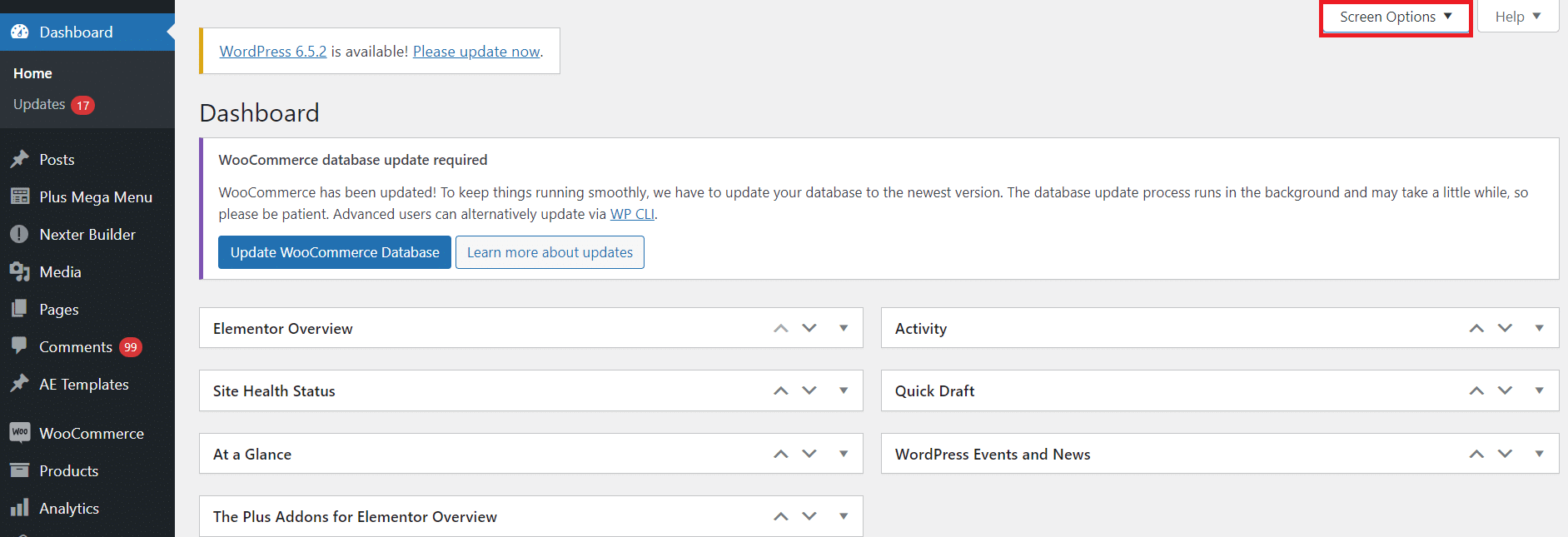
Task: Move Site Health Status widget down
Action: coord(809,390)
